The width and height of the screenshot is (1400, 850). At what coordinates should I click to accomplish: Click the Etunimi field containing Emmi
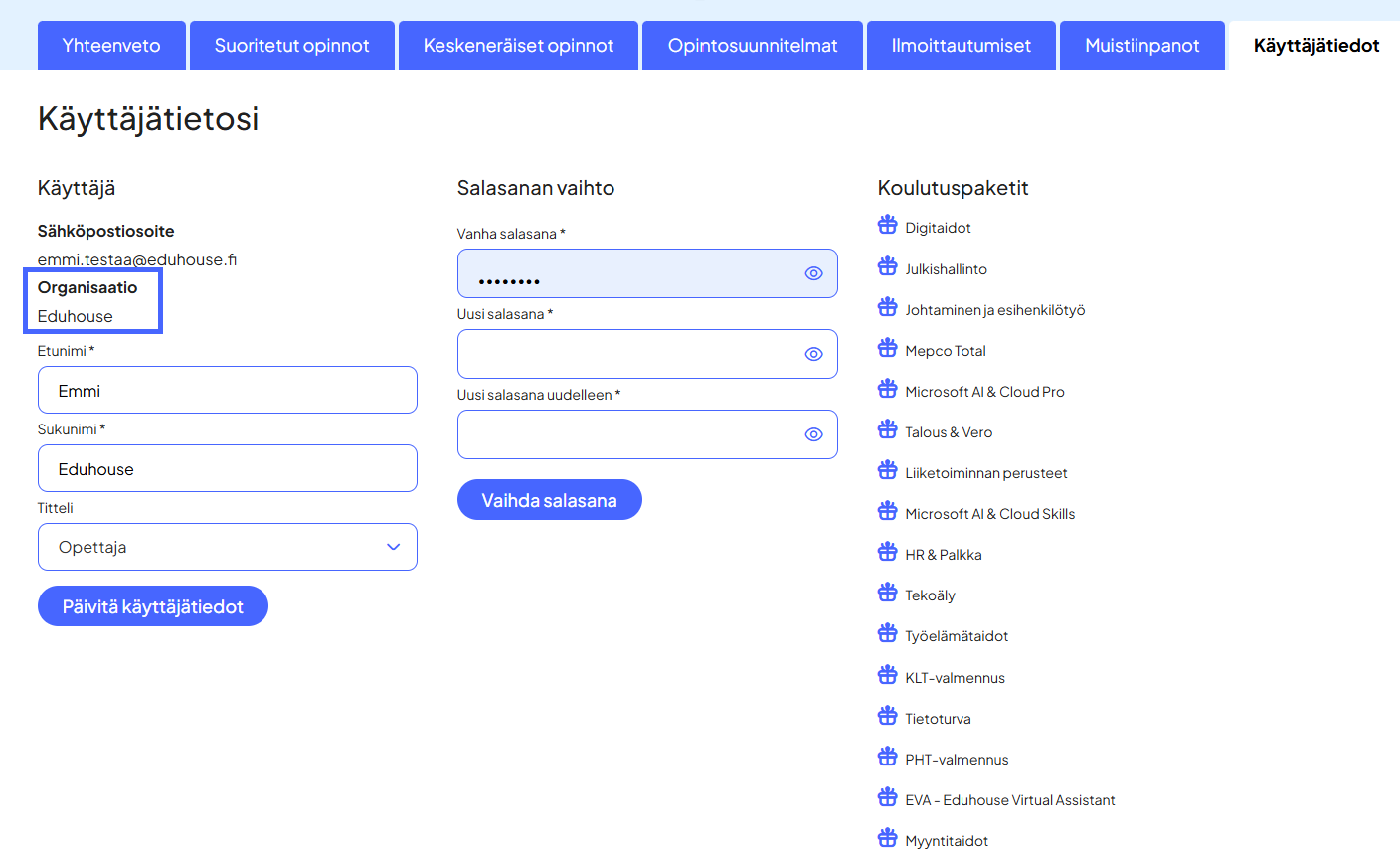click(x=228, y=390)
